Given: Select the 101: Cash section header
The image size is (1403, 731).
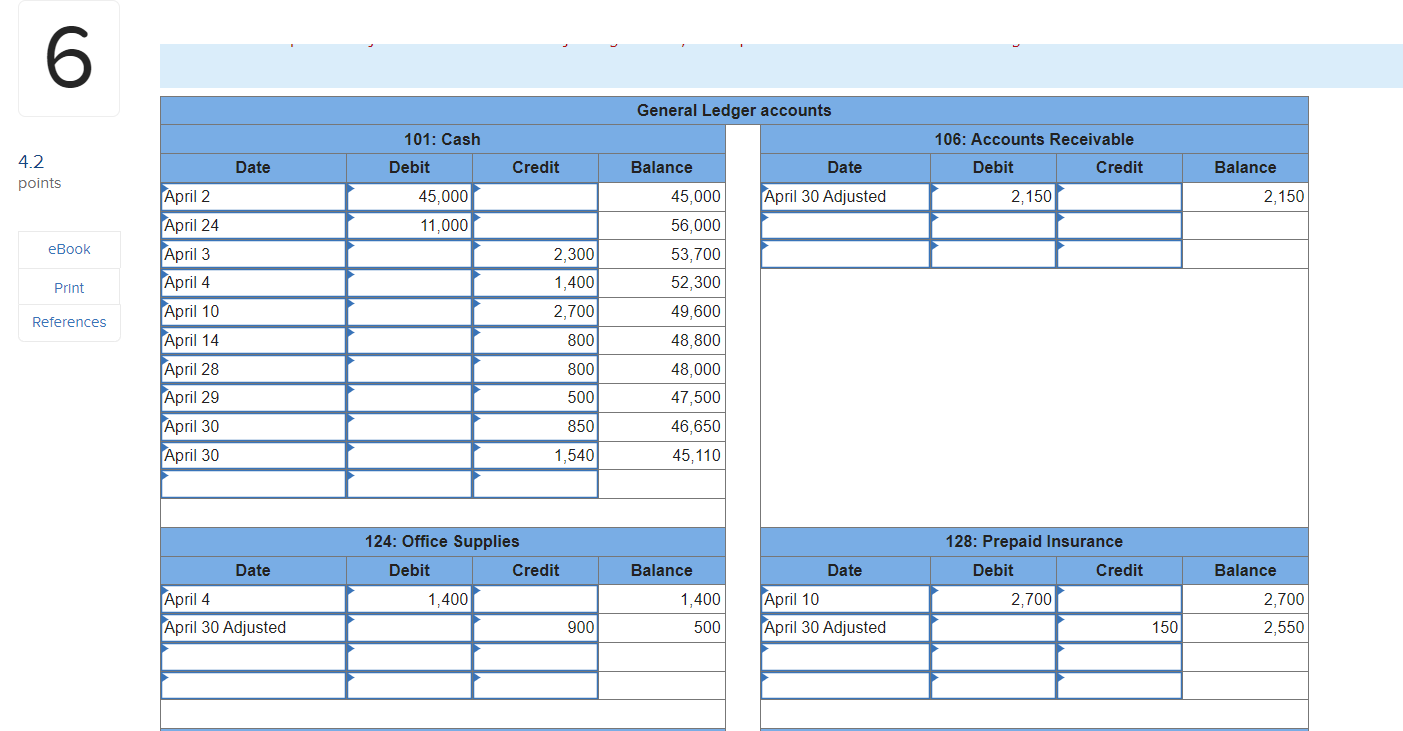Looking at the screenshot, I should click(443, 139).
